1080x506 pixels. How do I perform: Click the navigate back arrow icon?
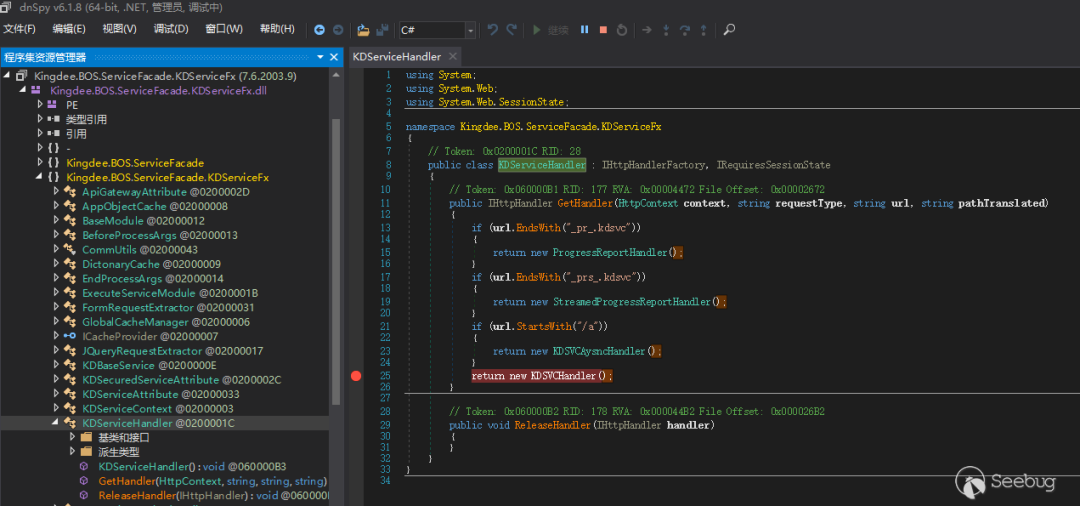pos(319,30)
